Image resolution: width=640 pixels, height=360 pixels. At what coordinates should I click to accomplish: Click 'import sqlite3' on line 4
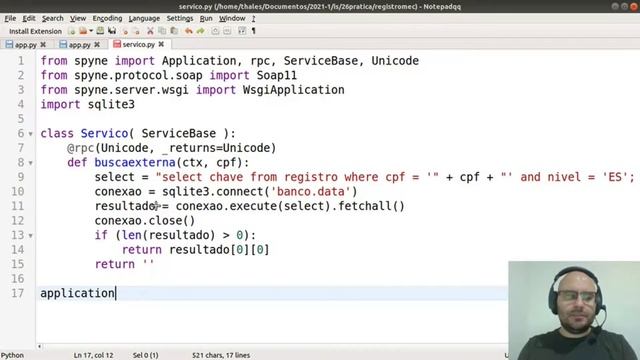(x=87, y=104)
